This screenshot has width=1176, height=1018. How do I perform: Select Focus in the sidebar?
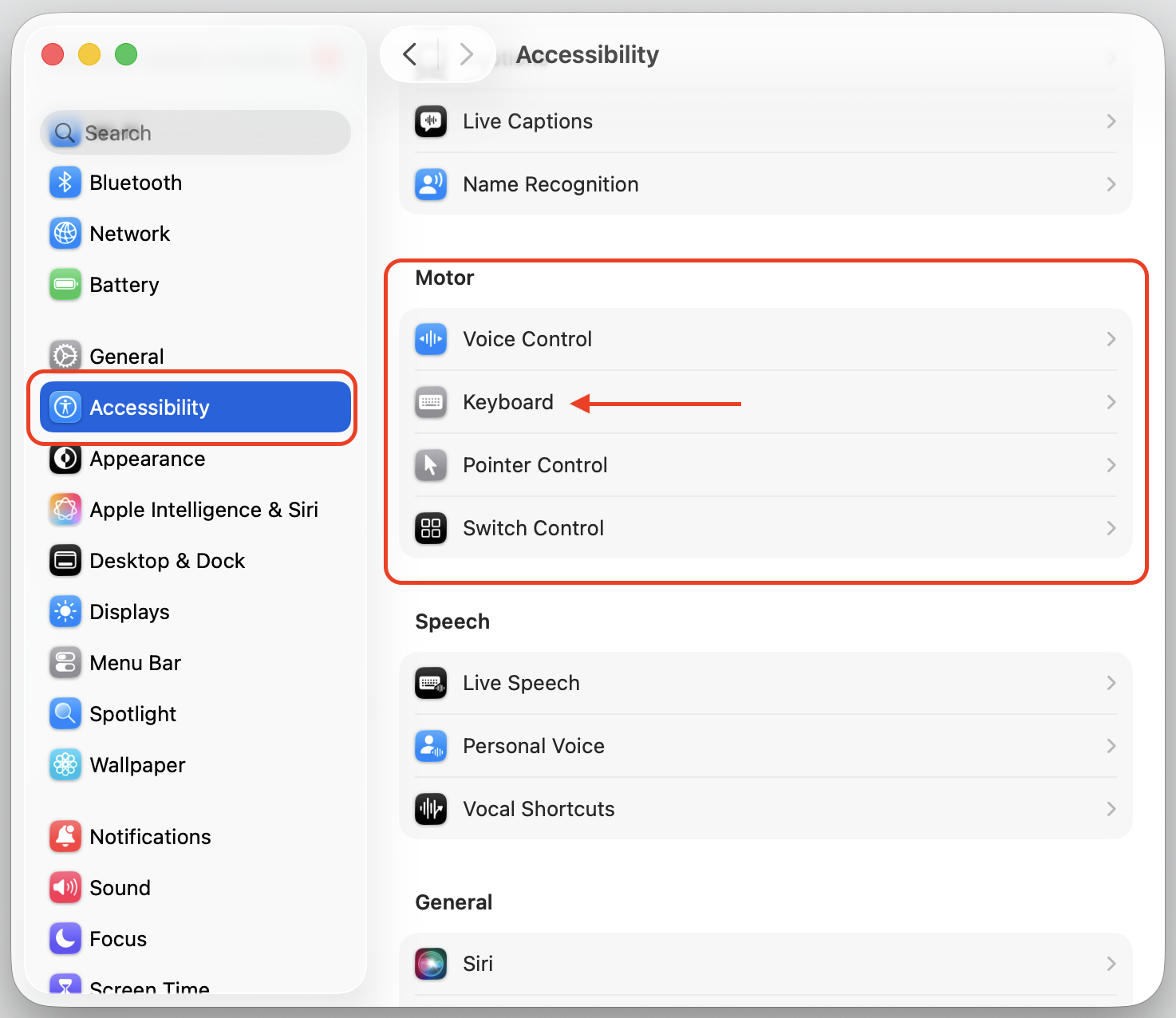[195, 938]
